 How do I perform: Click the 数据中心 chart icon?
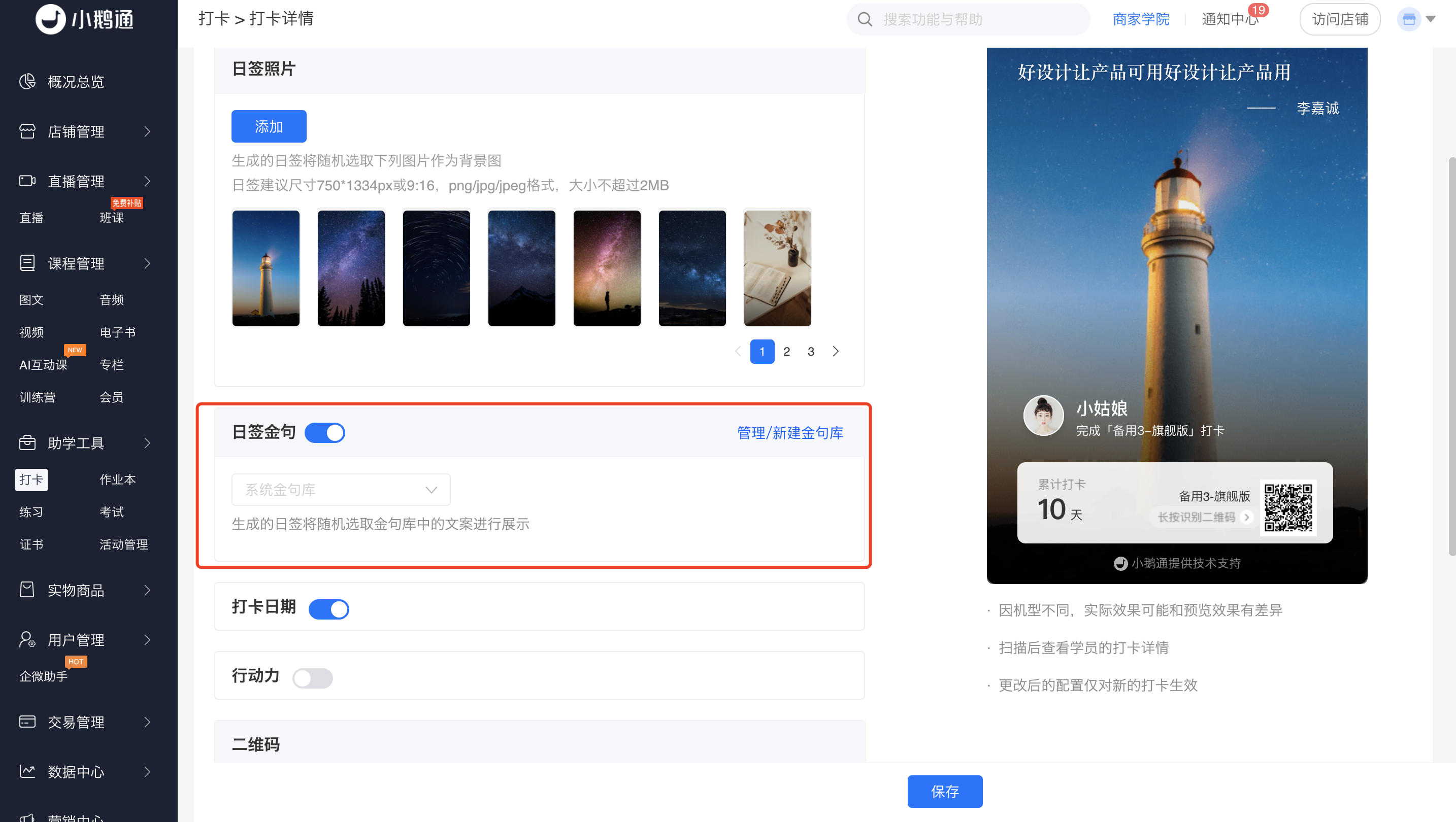27,771
